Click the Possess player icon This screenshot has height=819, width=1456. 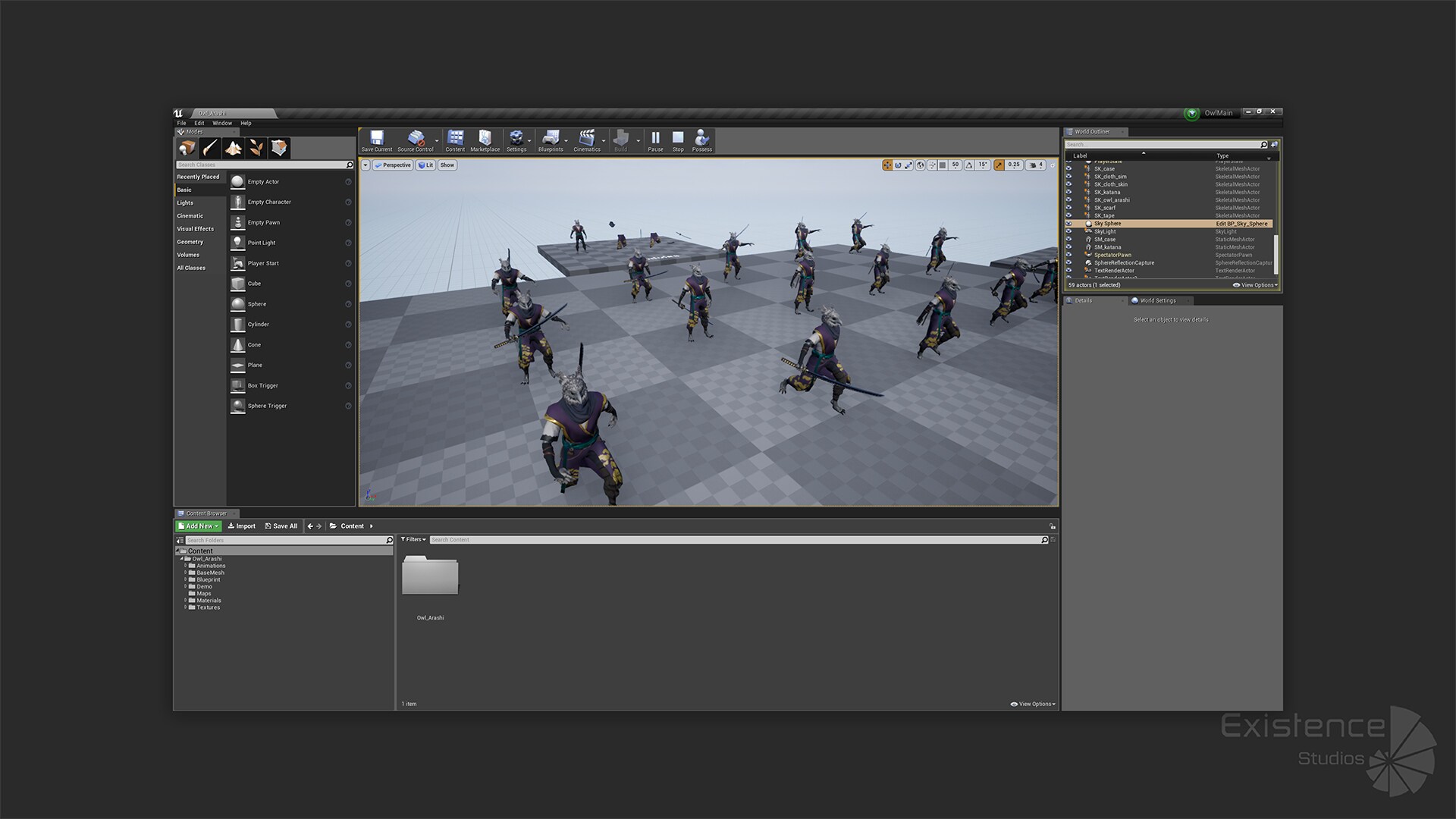click(x=701, y=140)
